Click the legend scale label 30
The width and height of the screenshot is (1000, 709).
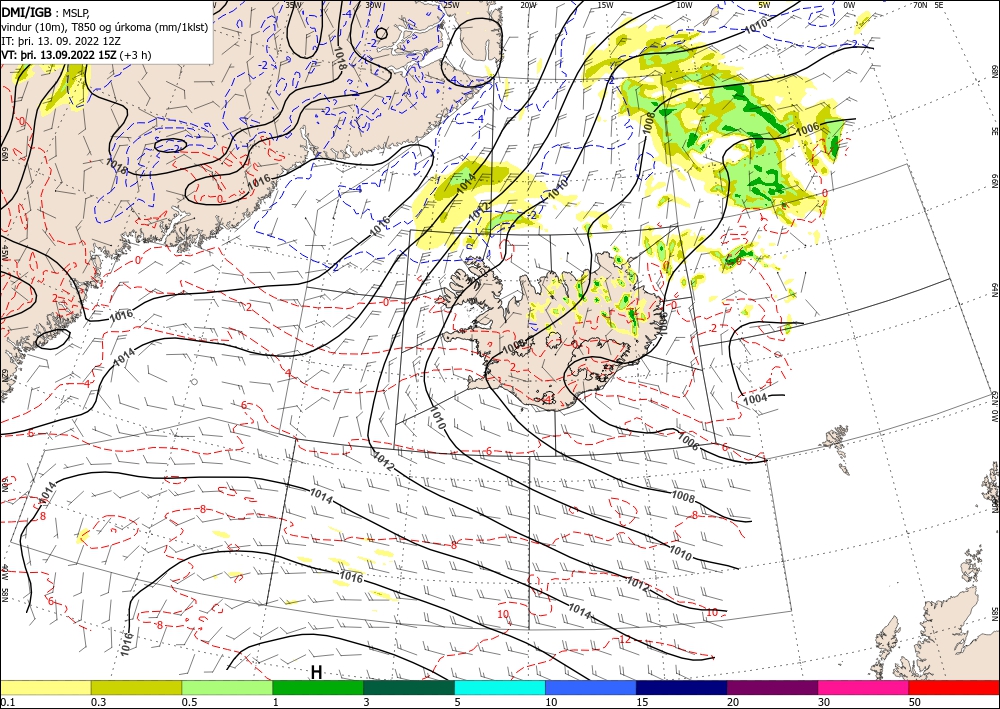(825, 702)
